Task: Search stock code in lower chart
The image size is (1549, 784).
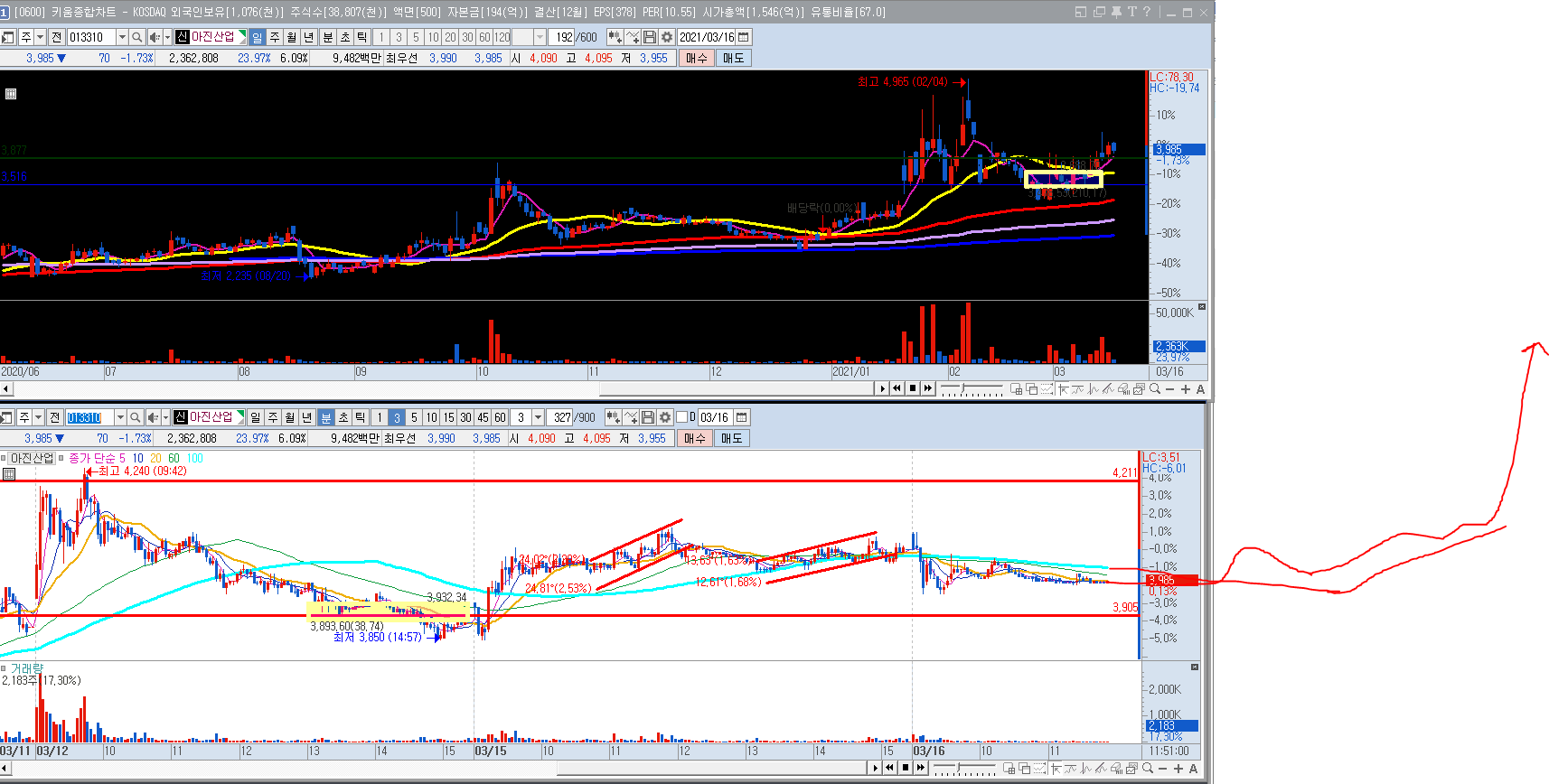Action: 135,417
